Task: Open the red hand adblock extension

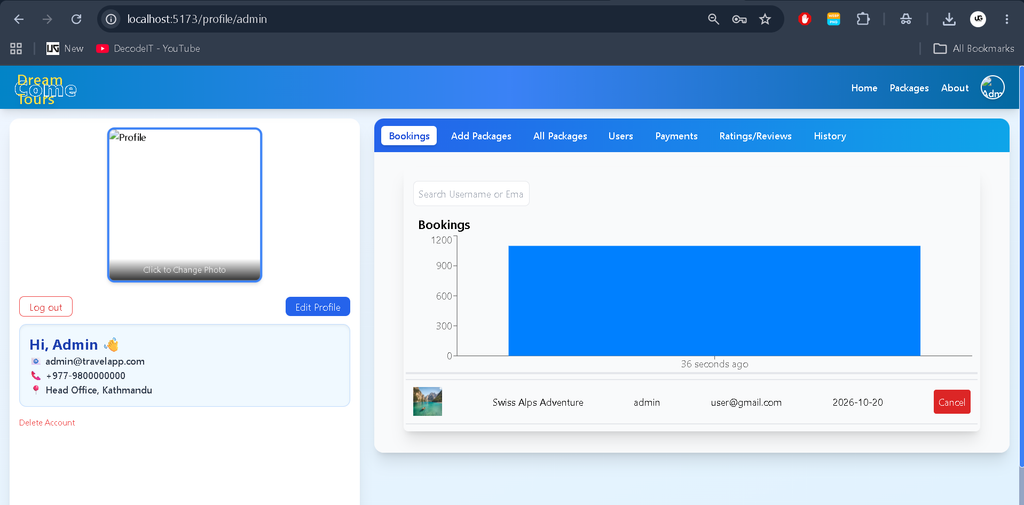Action: (805, 20)
